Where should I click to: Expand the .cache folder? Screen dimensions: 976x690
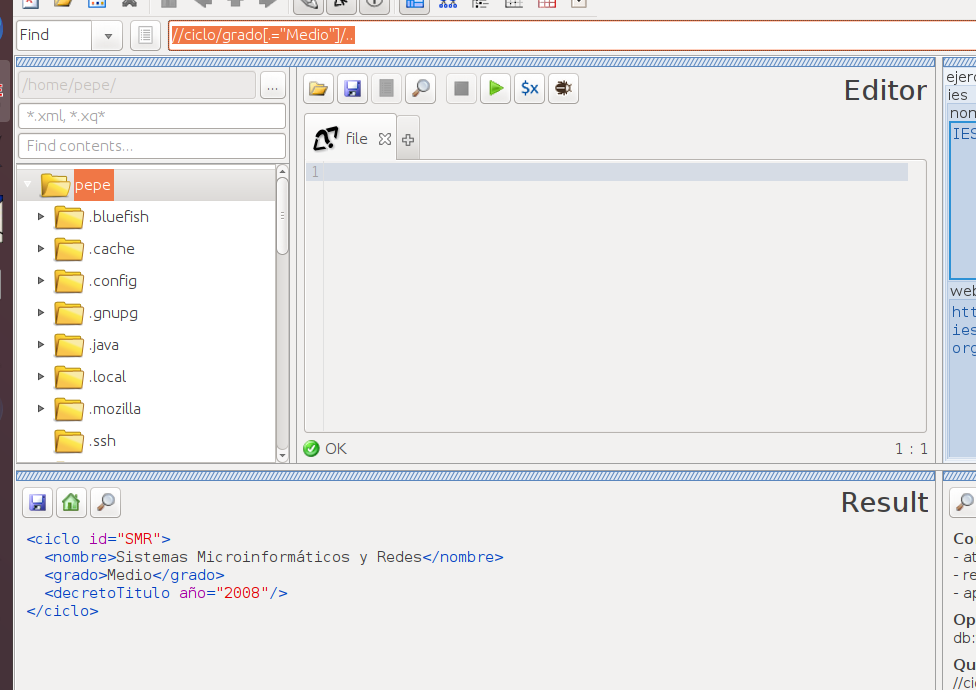click(41, 248)
